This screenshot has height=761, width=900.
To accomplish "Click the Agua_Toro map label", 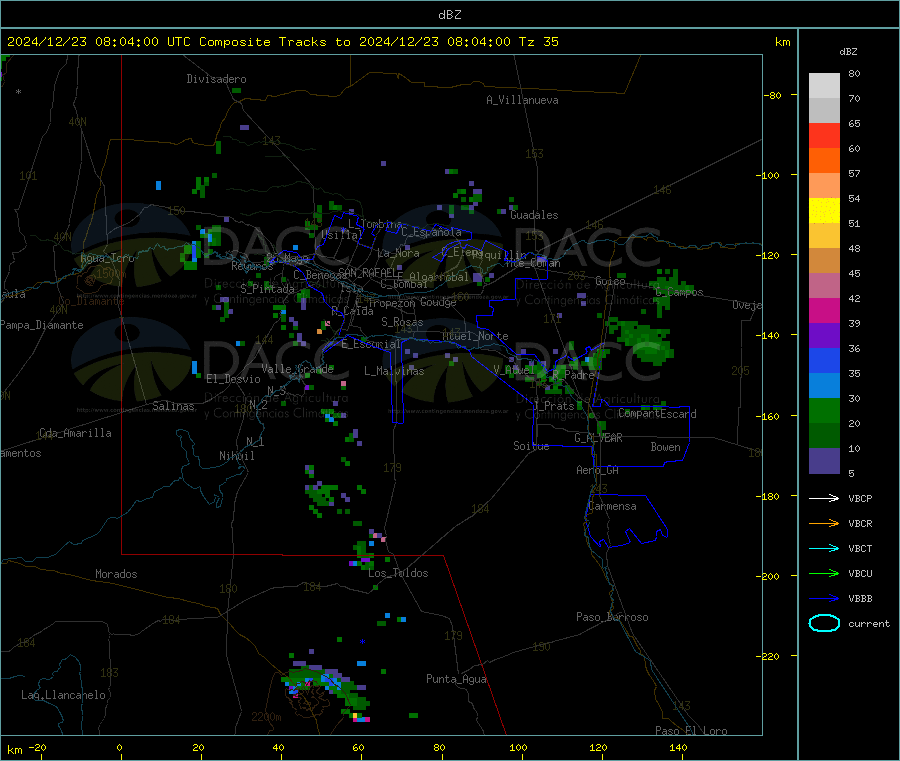I will 107,258.
